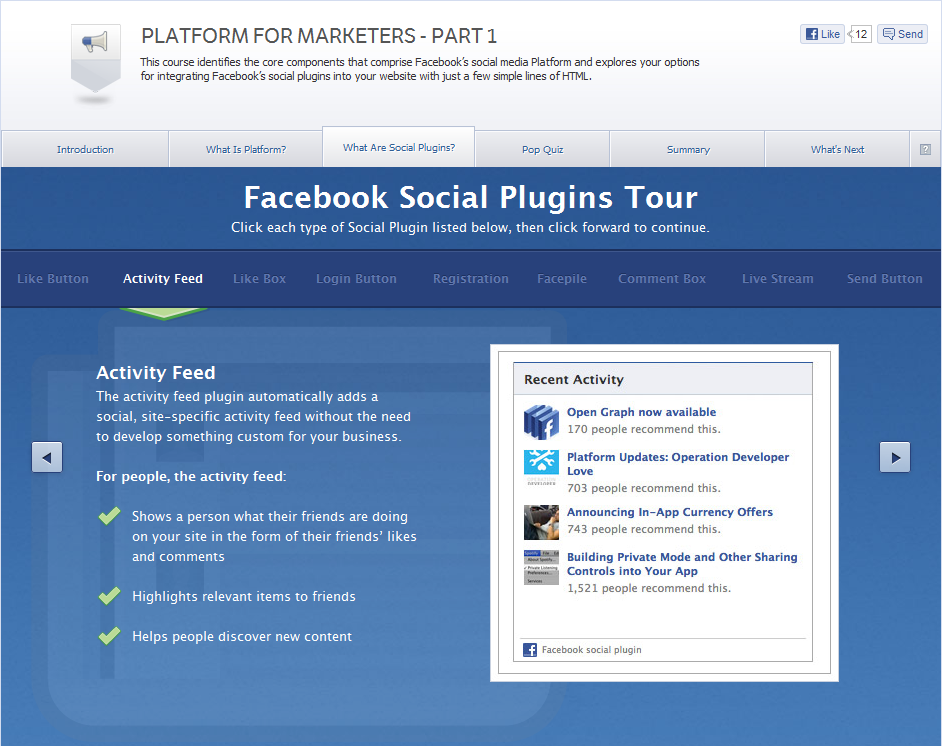Click the Facebook Like button

point(822,34)
